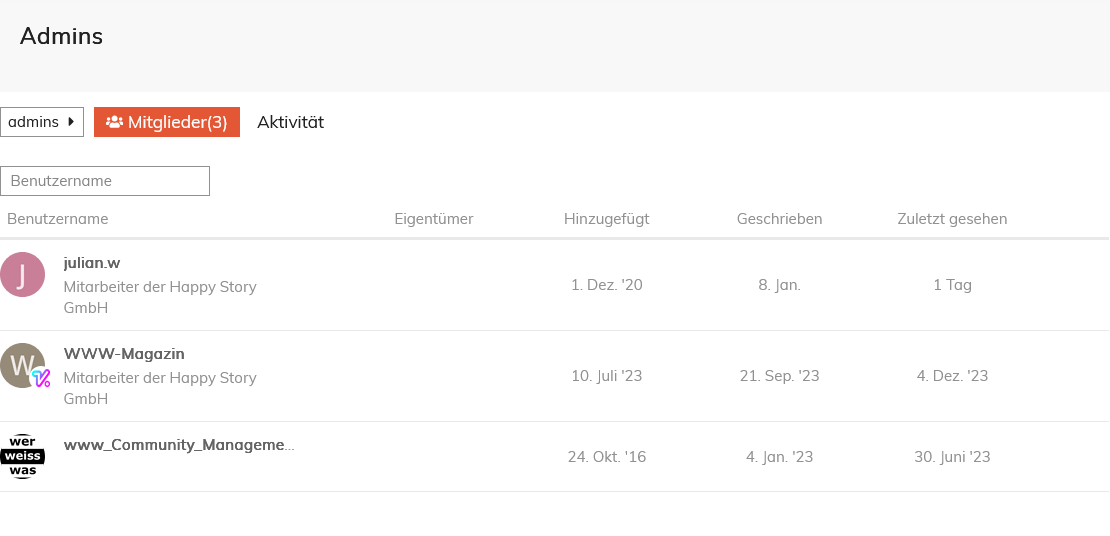The width and height of the screenshot is (1110, 536).
Task: Open julian.w's pink J avatar
Action: tap(23, 274)
